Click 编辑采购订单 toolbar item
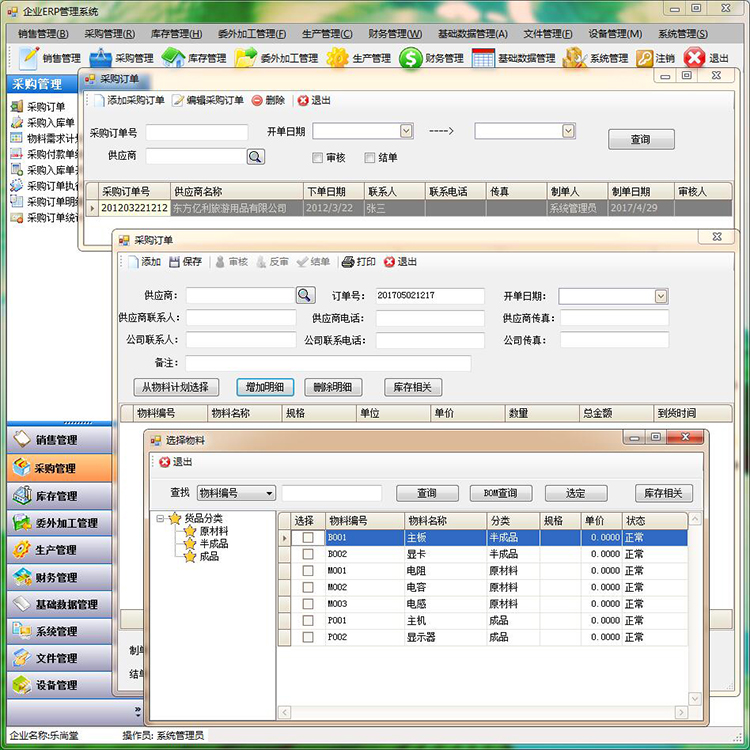The image size is (750, 750). click(208, 100)
